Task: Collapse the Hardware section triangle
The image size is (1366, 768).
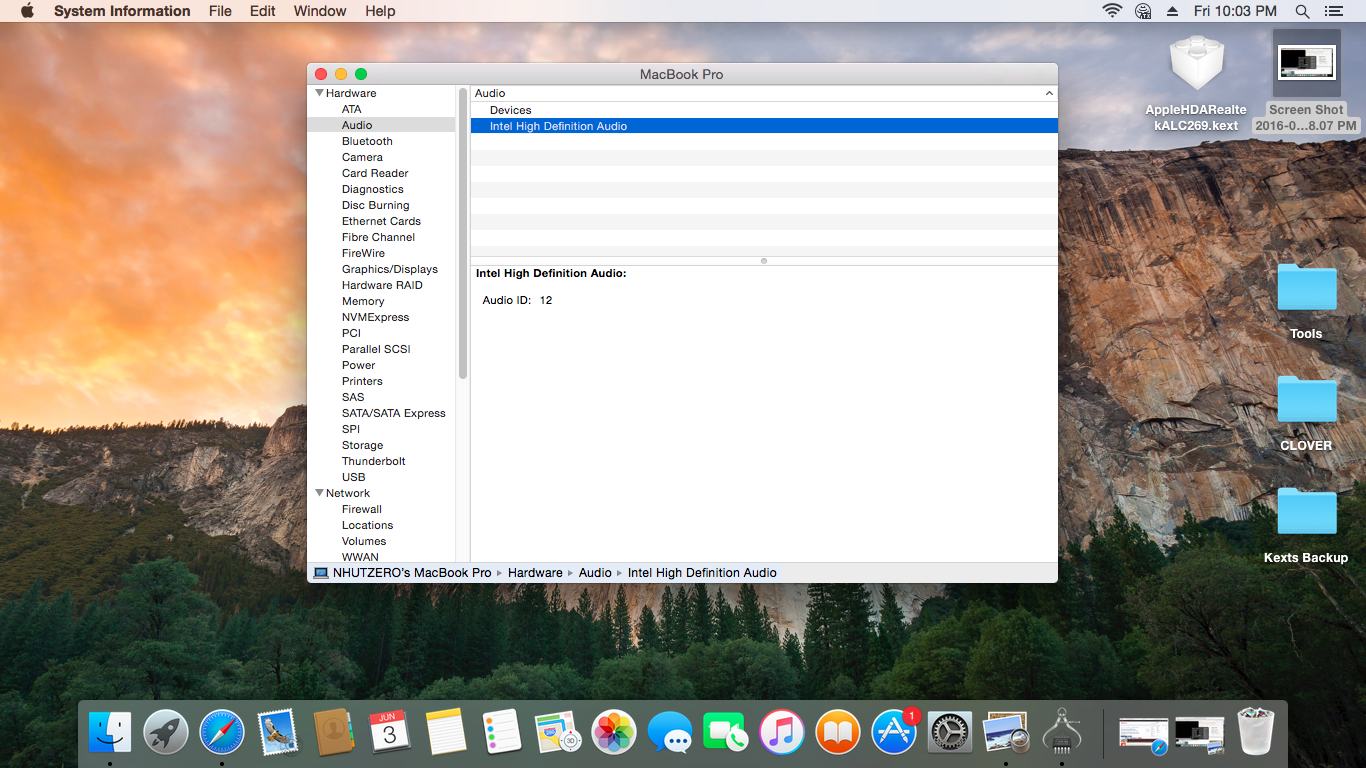Action: pos(319,93)
